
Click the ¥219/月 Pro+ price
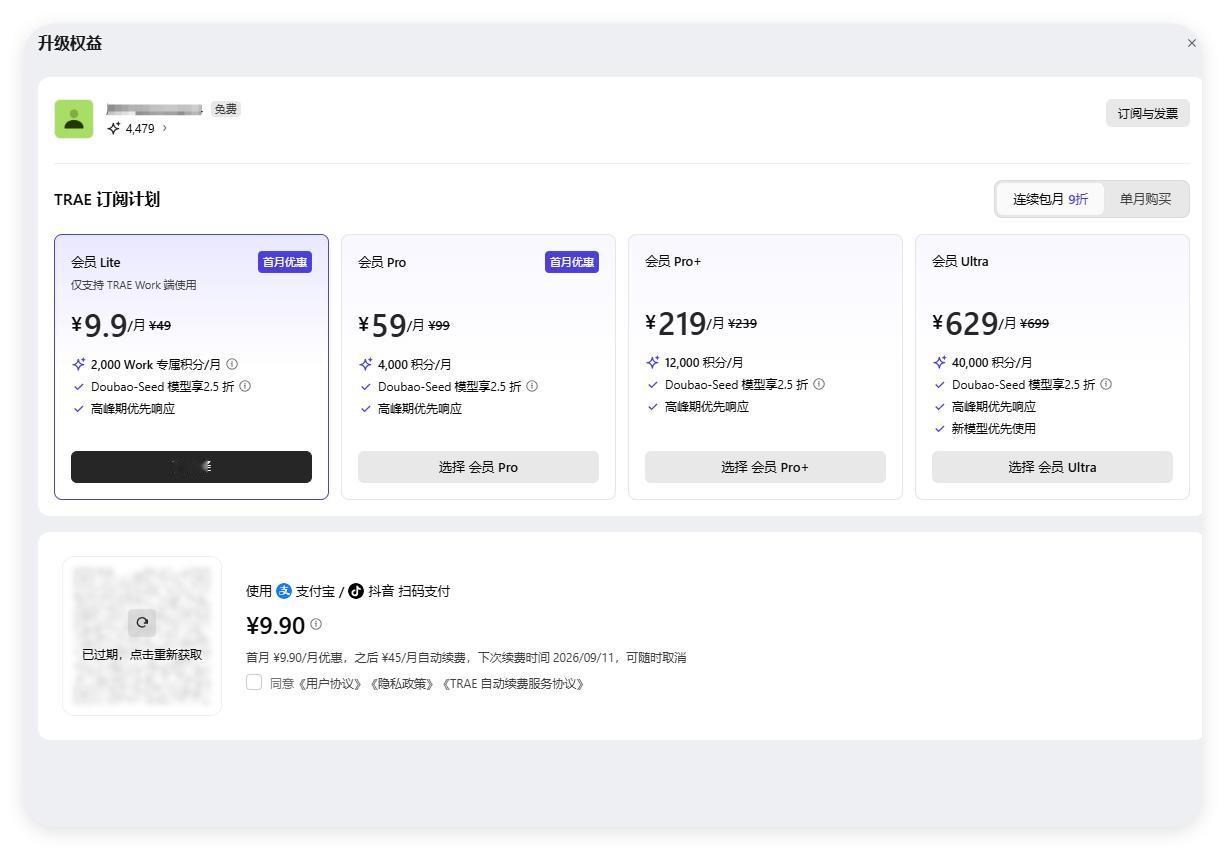coord(685,323)
